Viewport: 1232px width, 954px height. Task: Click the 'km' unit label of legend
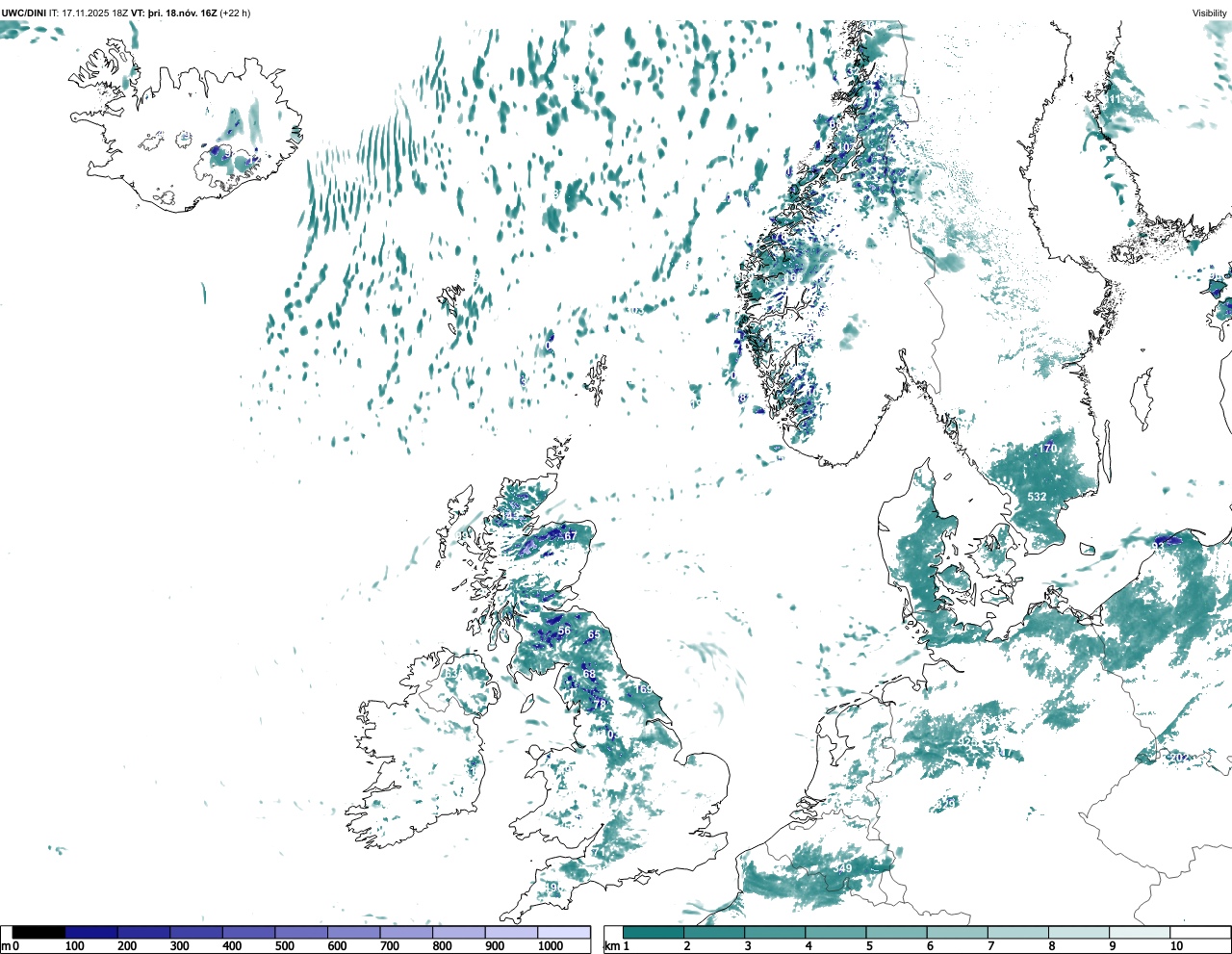pos(611,946)
